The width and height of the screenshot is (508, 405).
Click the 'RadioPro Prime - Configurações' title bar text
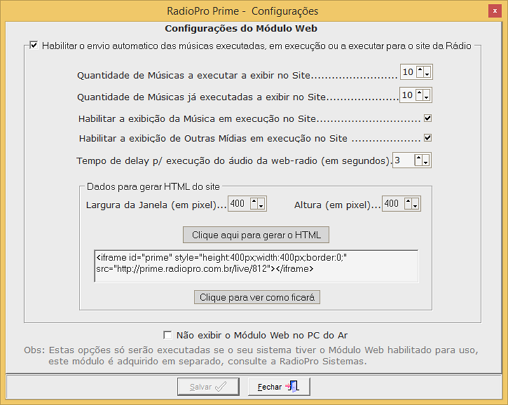242,11
